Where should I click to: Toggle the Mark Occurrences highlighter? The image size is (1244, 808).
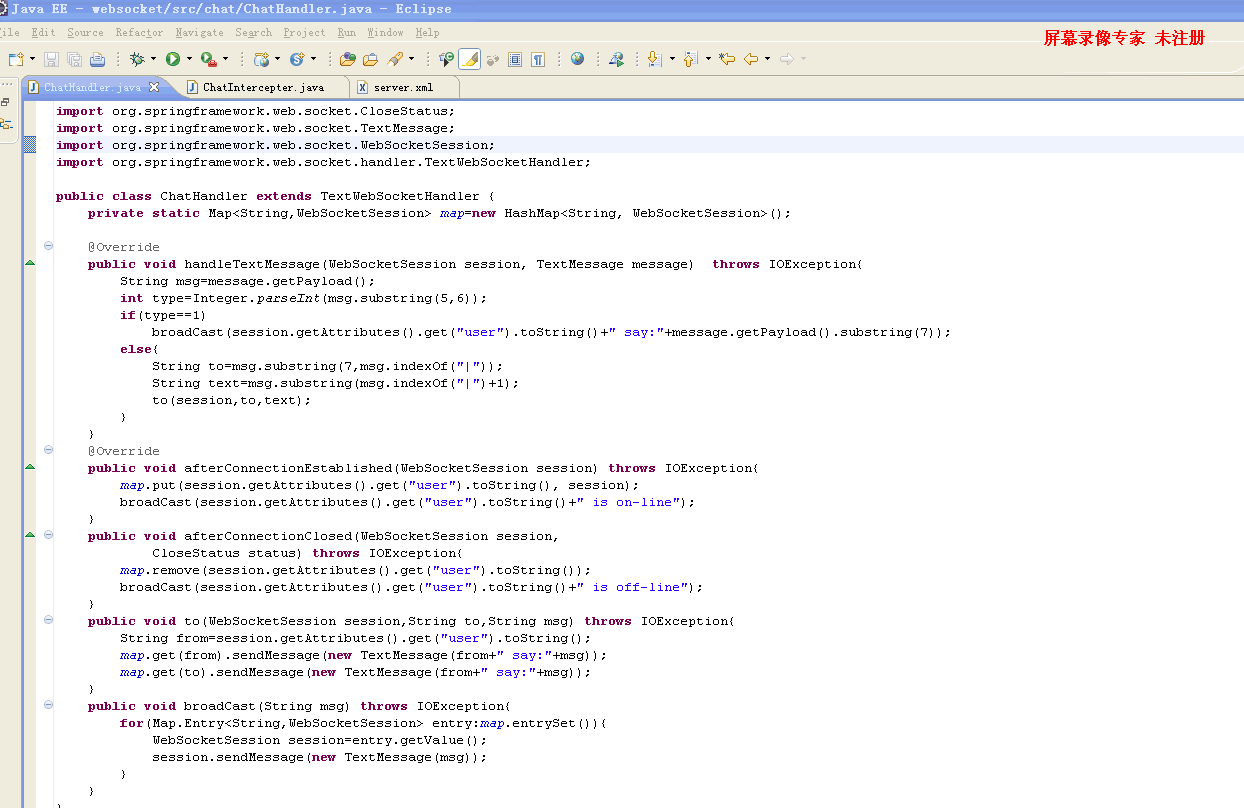pos(470,59)
